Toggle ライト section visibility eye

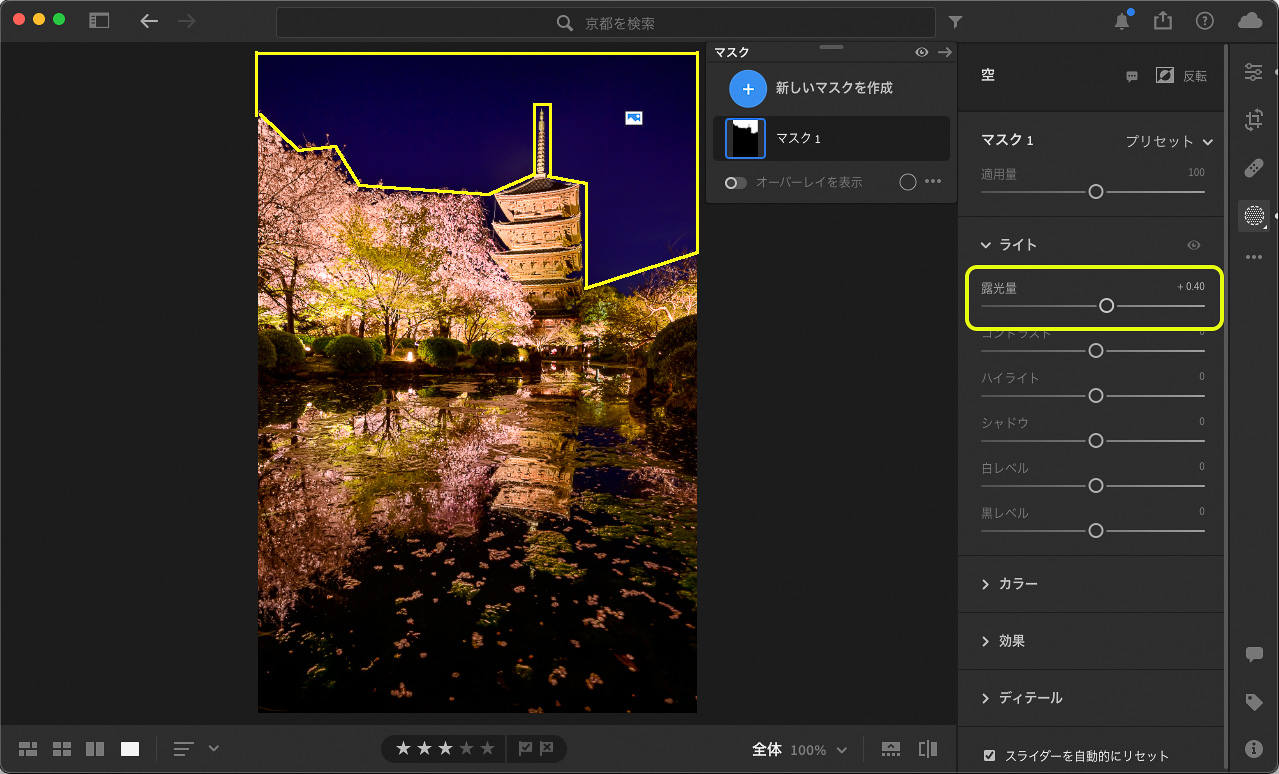tap(1194, 245)
